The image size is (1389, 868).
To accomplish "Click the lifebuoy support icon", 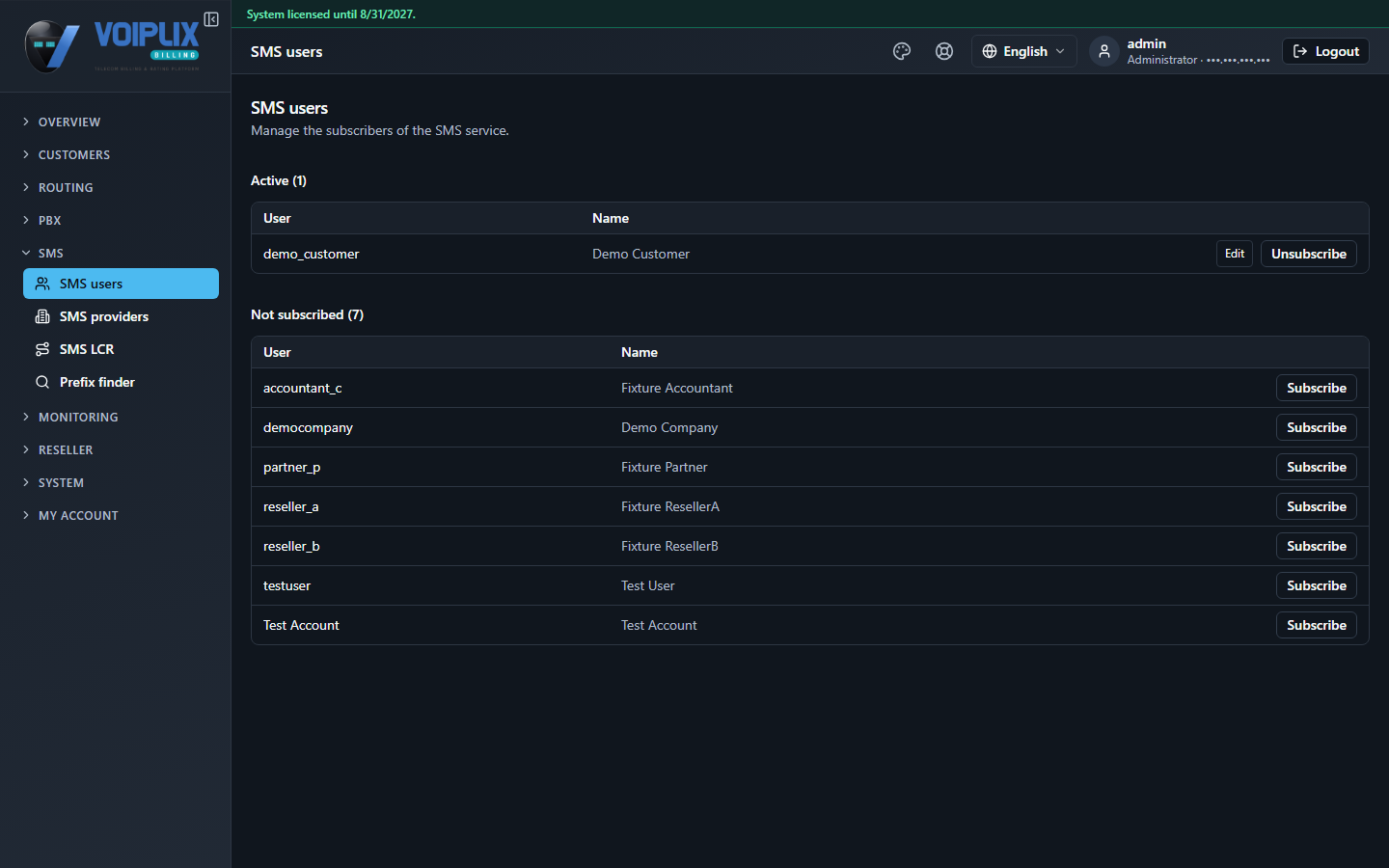I will point(944,51).
